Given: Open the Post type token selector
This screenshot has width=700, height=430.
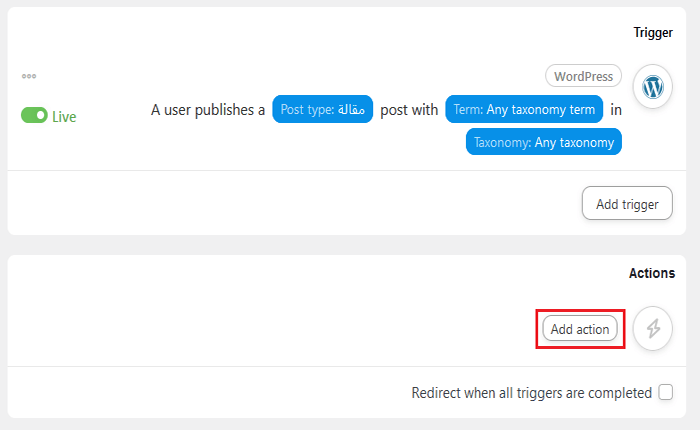Looking at the screenshot, I should coord(322,110).
